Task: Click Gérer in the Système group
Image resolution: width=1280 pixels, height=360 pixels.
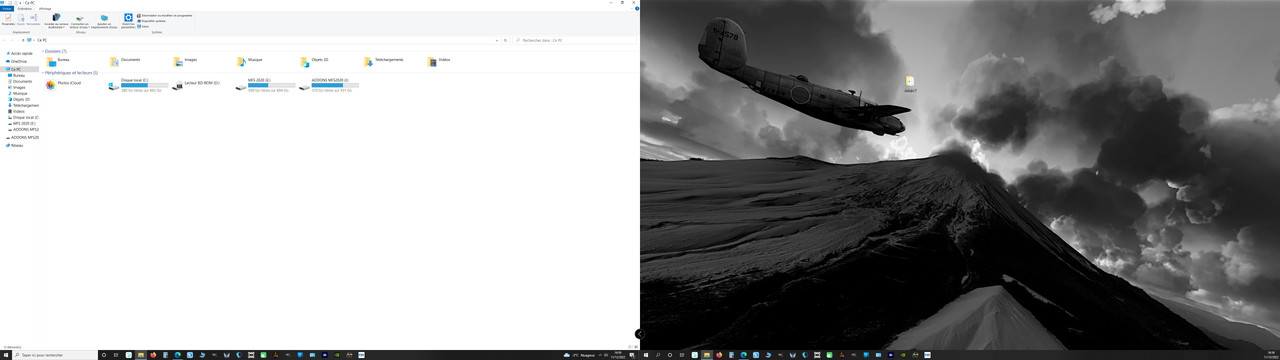Action: coord(143,26)
